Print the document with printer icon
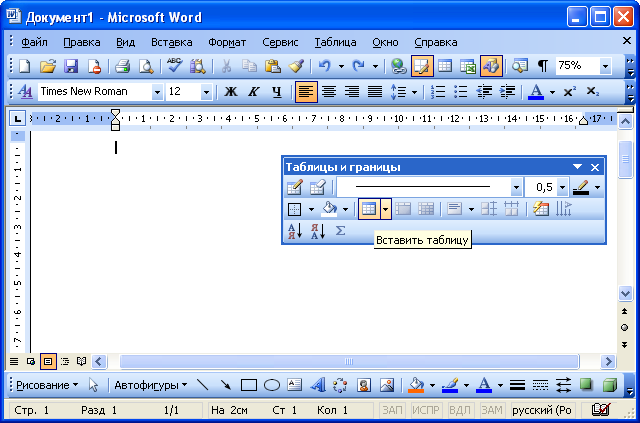 (122, 66)
